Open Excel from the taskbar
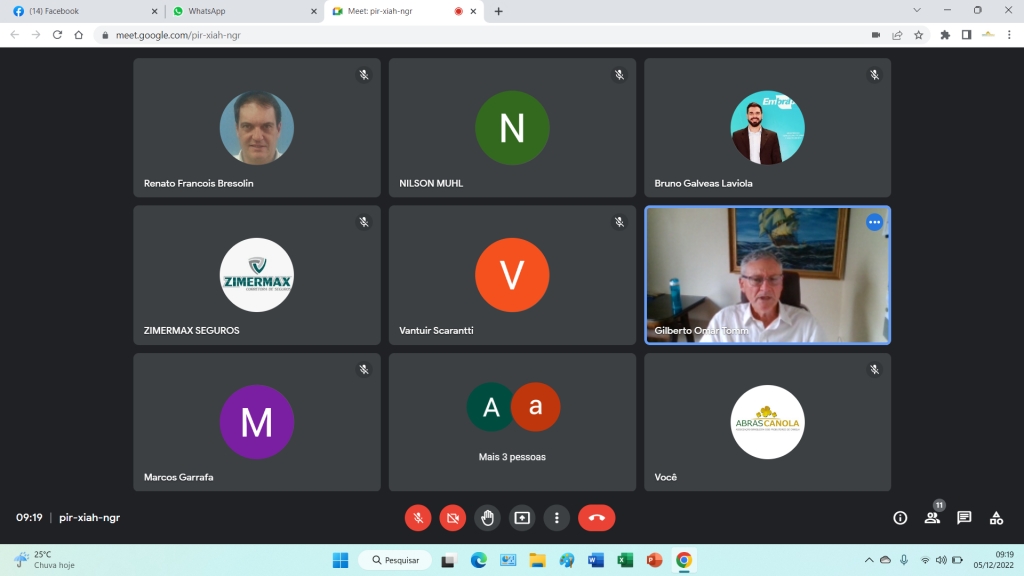Image resolution: width=1024 pixels, height=576 pixels. coord(625,560)
